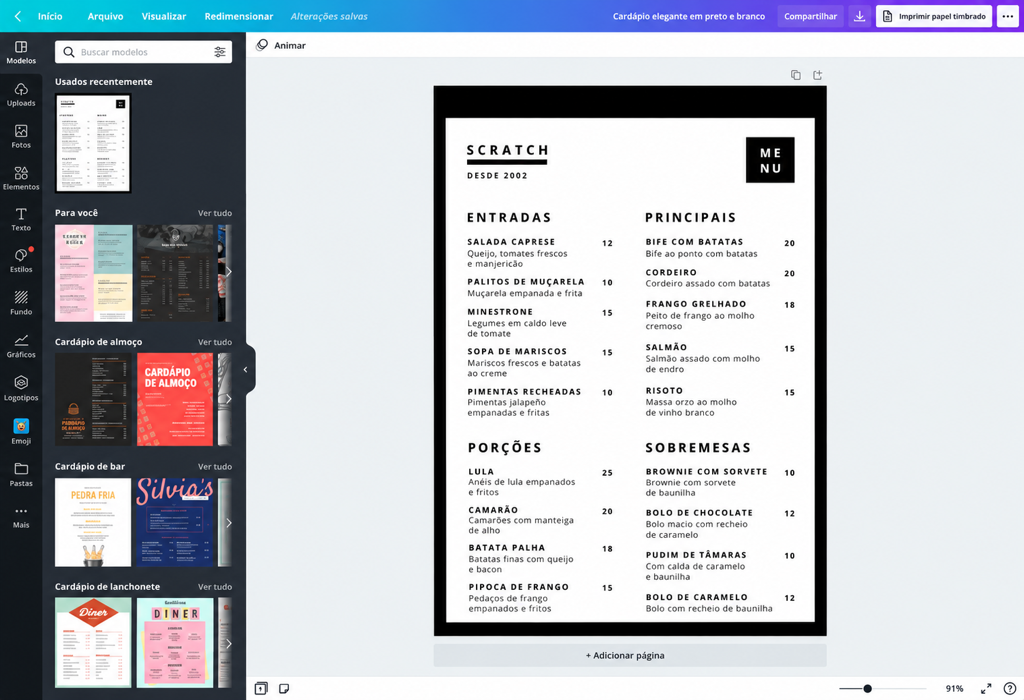Click the 91% zoom percentage

[x=954, y=688]
